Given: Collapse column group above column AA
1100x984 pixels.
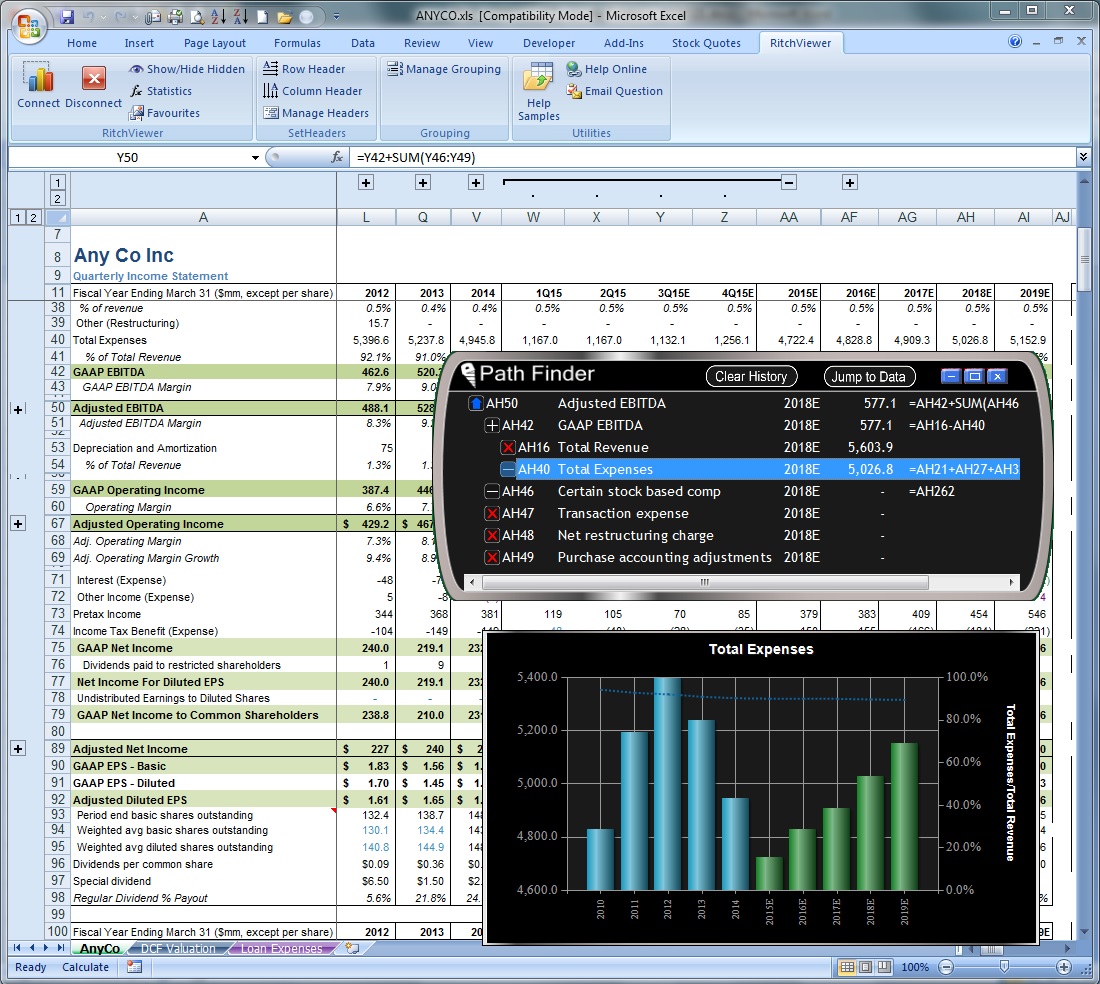Looking at the screenshot, I should pyautogui.click(x=789, y=182).
